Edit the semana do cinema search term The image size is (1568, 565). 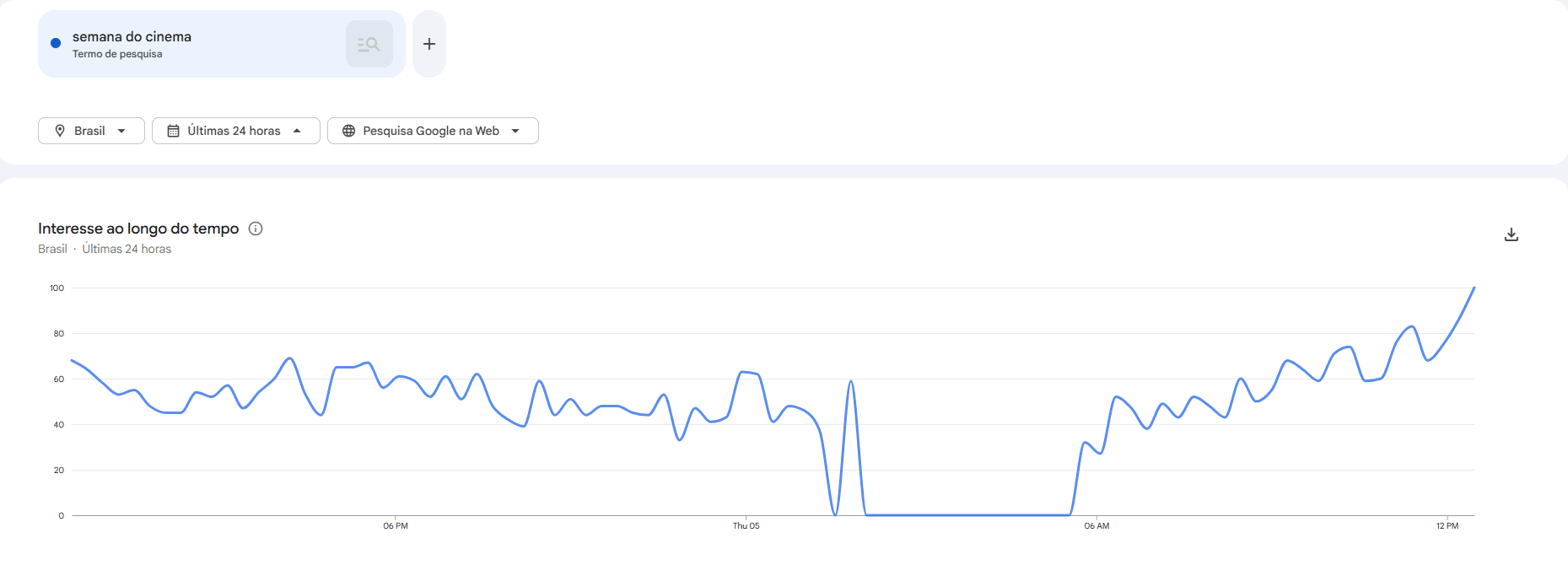coord(132,36)
